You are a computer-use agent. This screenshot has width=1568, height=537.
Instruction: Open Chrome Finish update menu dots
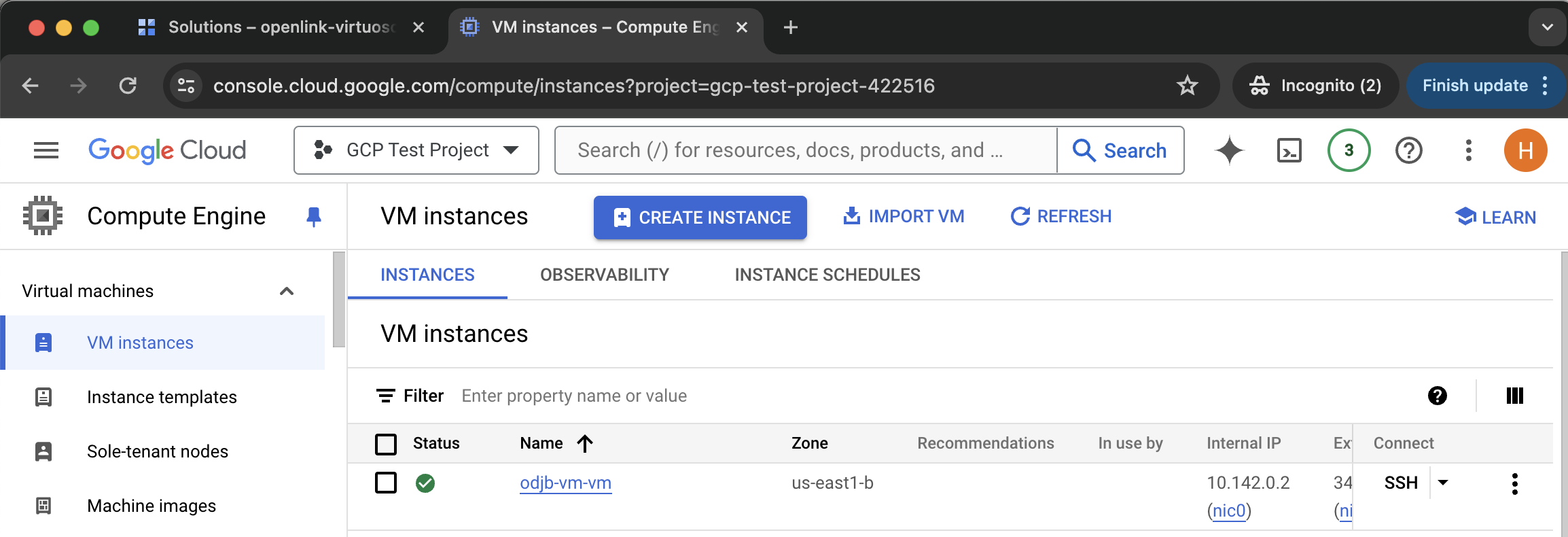pos(1546,86)
